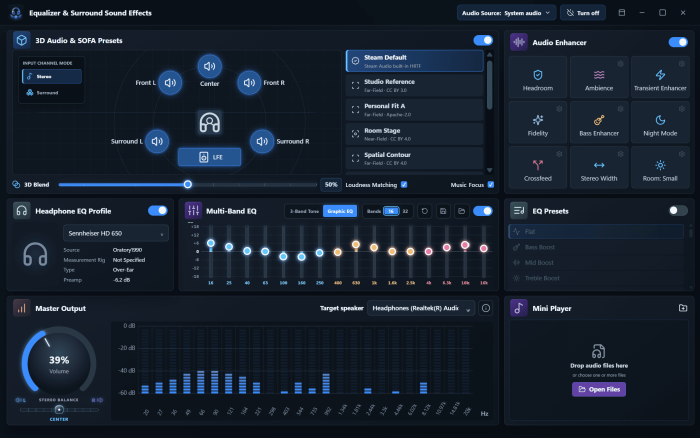Viewport: 700px width, 438px height.
Task: Open the Headroom enhancer tile
Action: (538, 77)
